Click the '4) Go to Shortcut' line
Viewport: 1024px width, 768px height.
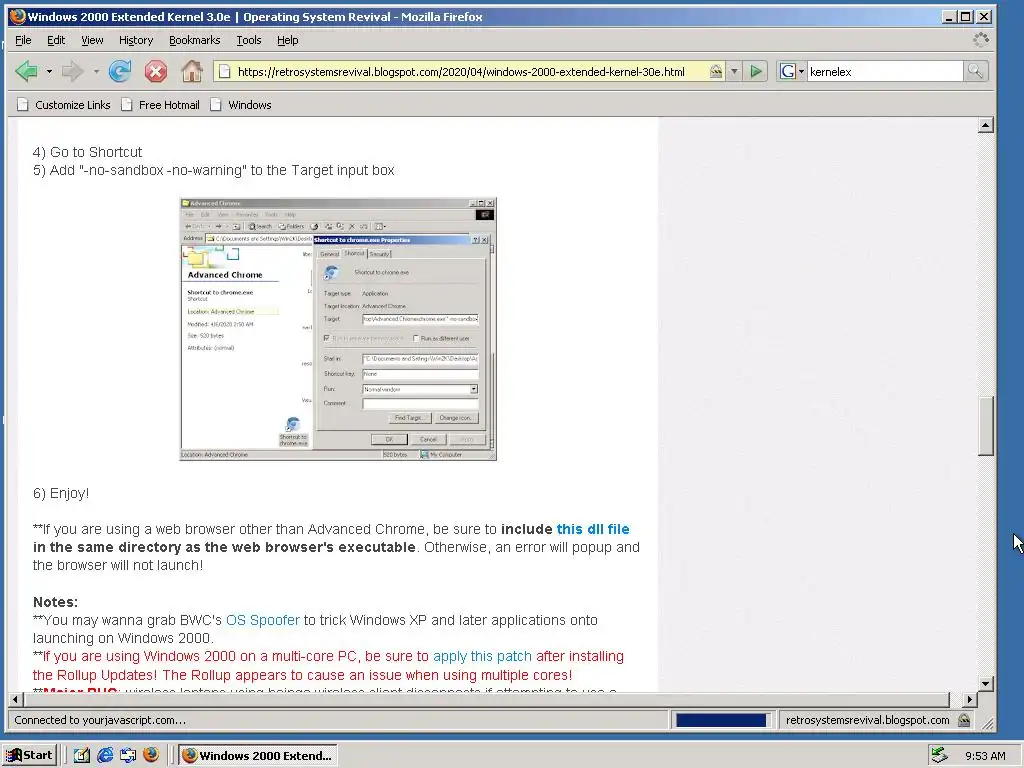[x=88, y=152]
